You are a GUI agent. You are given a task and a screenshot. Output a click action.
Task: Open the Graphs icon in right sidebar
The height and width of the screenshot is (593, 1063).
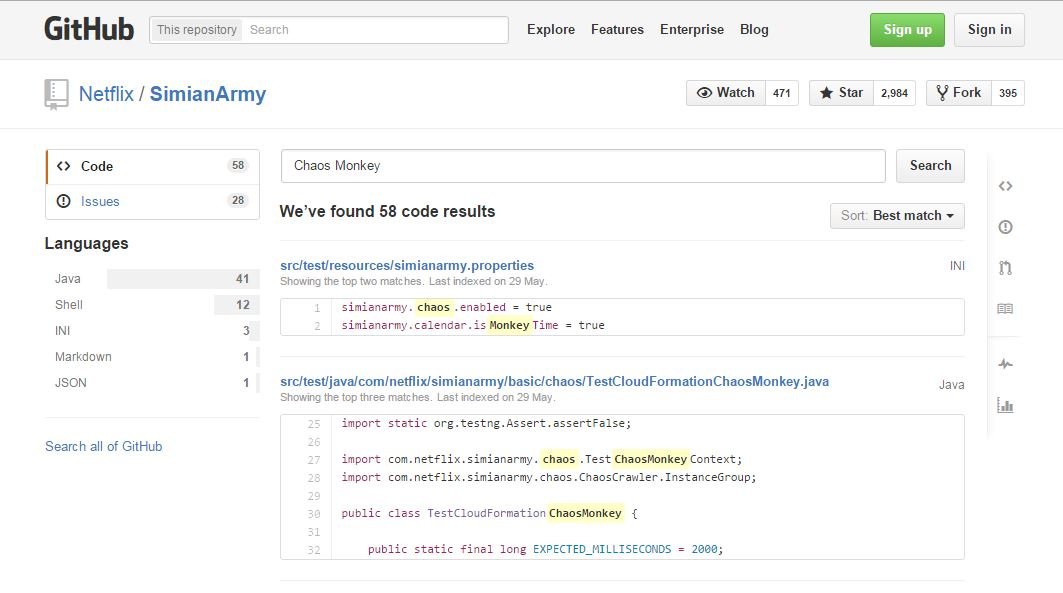1005,405
